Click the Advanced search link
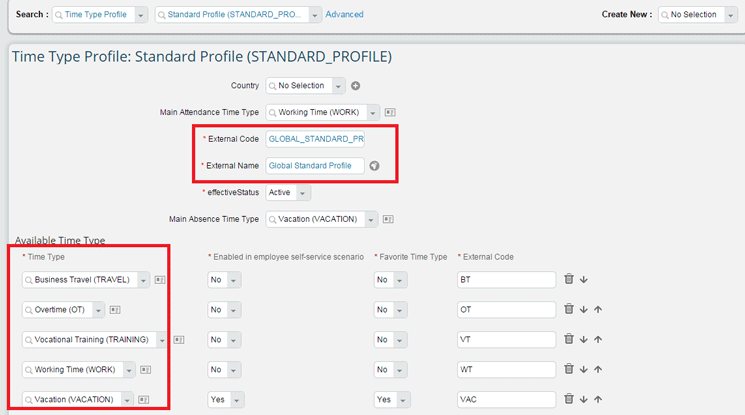The image size is (745, 415). pyautogui.click(x=344, y=15)
